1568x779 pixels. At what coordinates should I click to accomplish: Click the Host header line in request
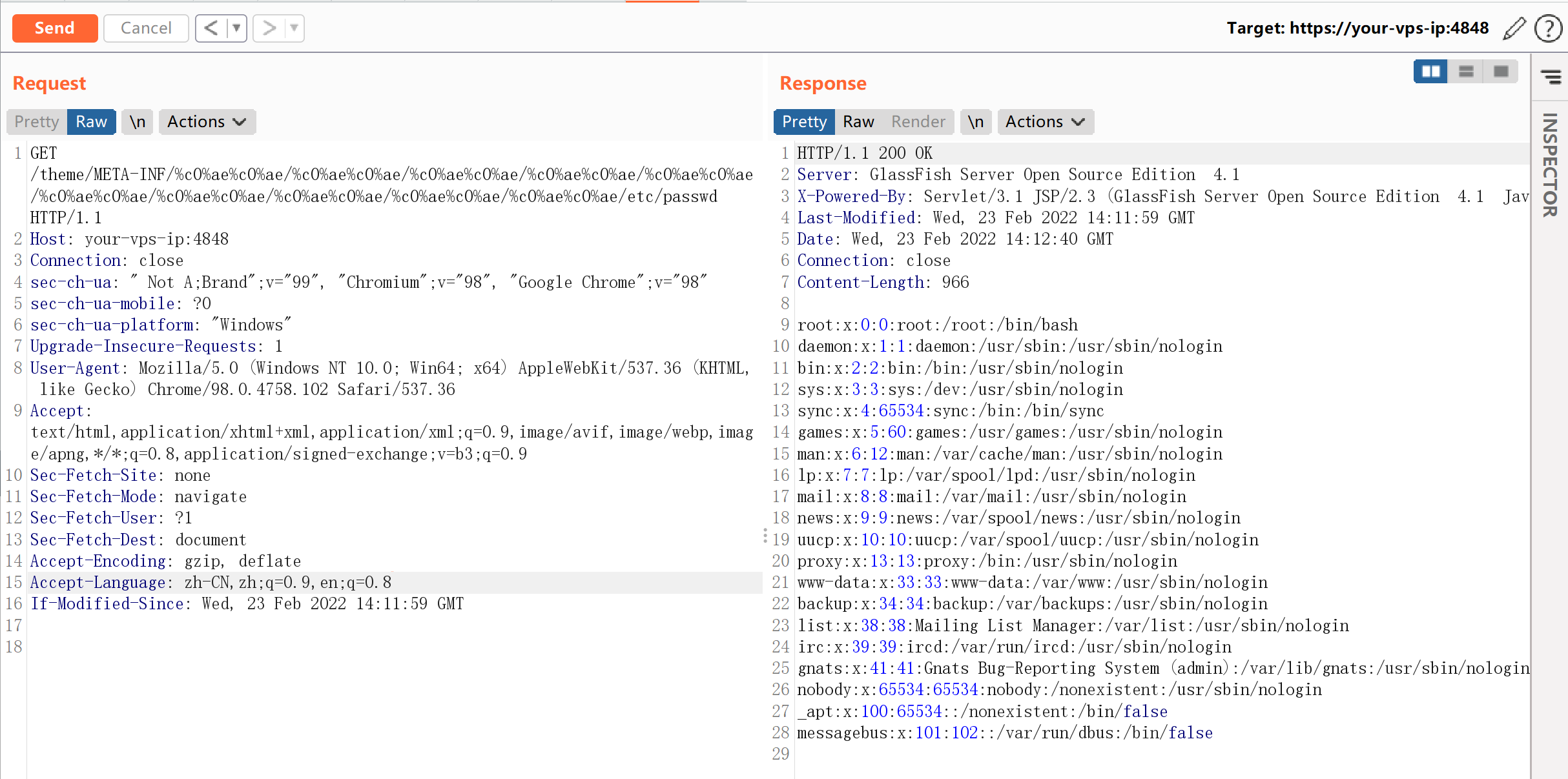[129, 239]
